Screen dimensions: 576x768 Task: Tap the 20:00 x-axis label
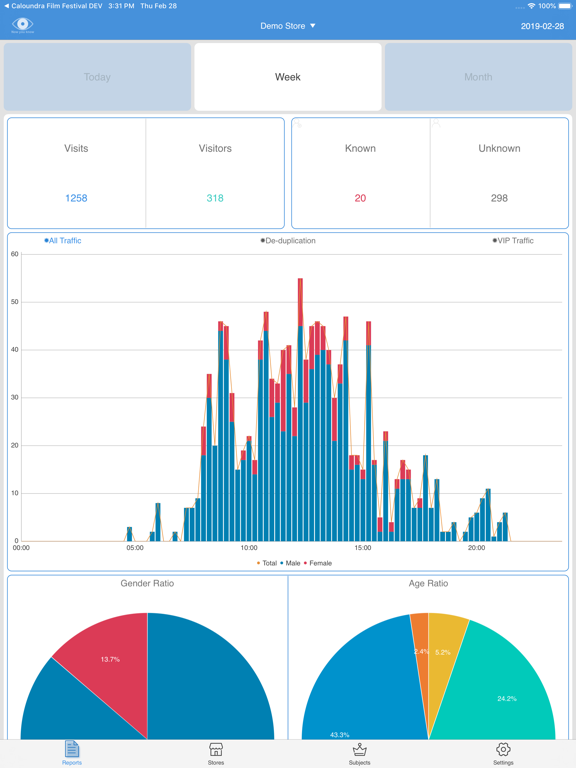pyautogui.click(x=477, y=548)
